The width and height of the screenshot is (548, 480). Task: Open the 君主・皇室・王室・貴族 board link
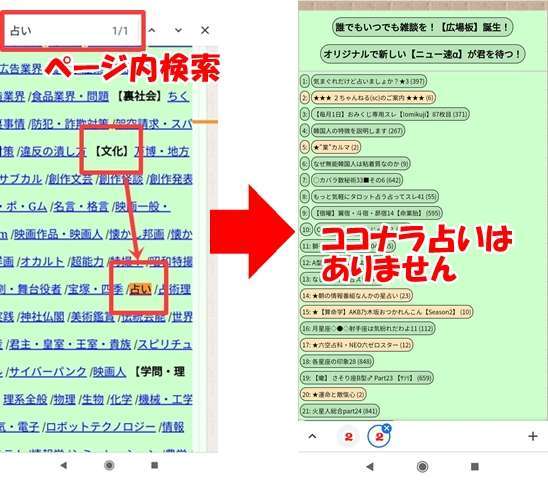click(70, 344)
